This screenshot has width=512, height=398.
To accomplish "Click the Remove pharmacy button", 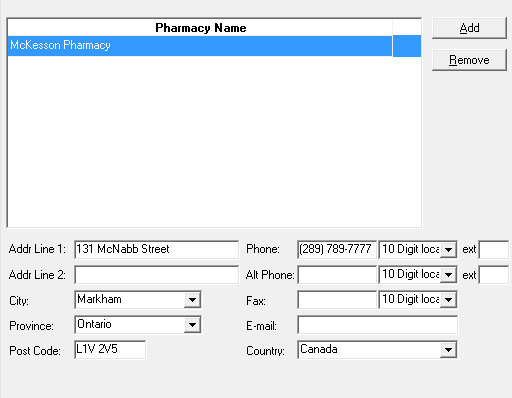I will [x=469, y=60].
